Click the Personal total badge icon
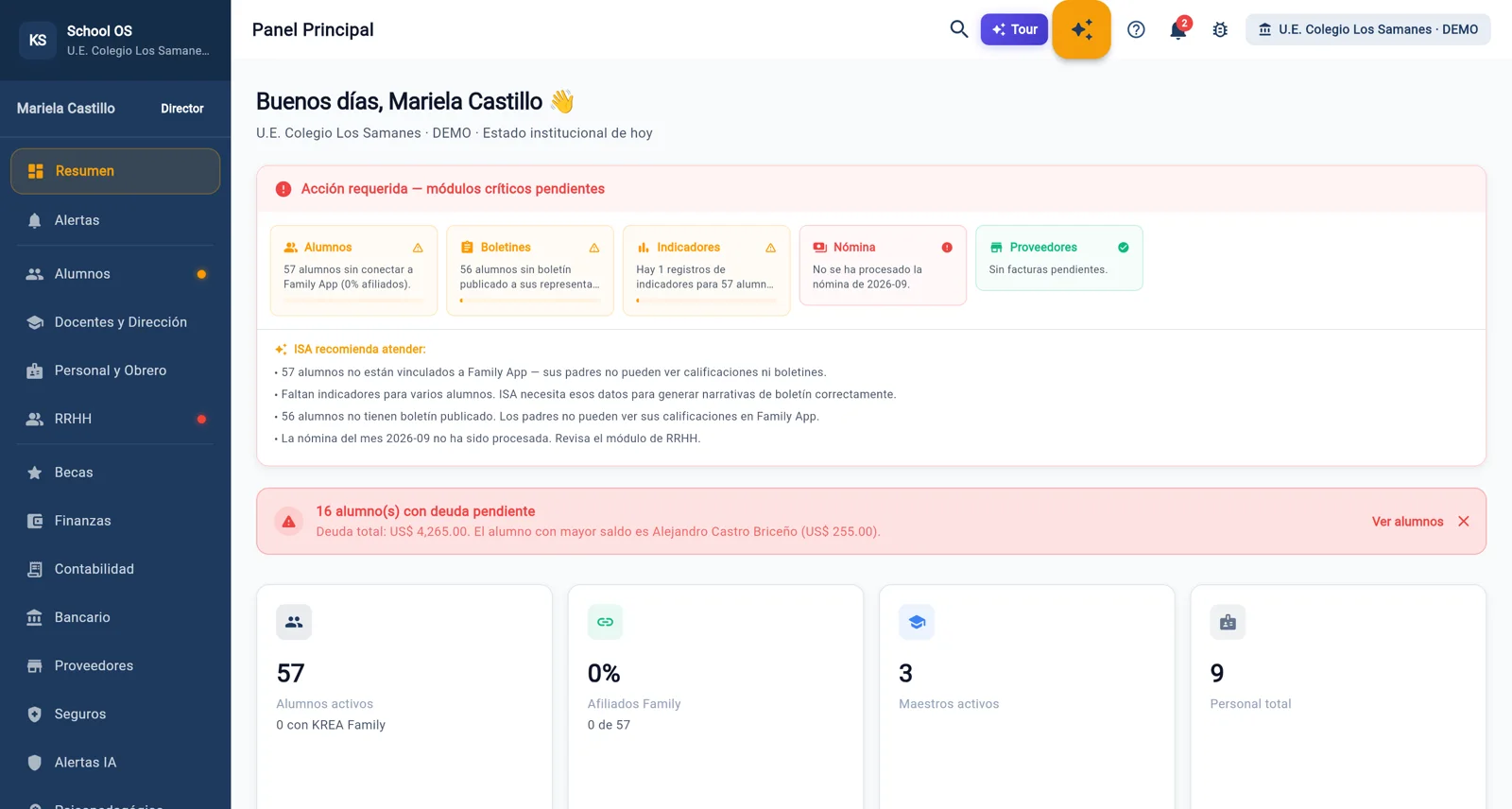The width and height of the screenshot is (1512, 809). click(x=1228, y=622)
